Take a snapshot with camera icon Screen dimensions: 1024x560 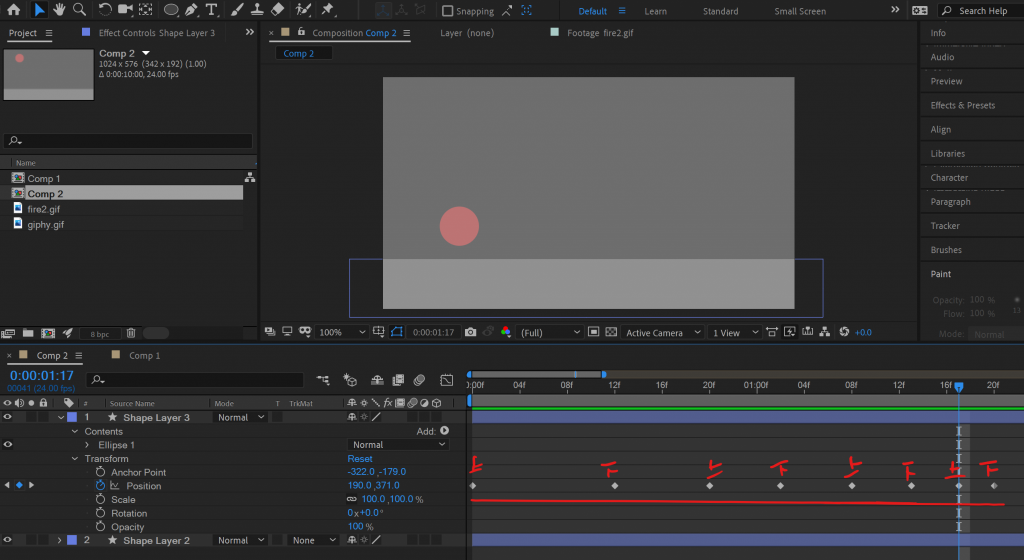click(x=470, y=332)
